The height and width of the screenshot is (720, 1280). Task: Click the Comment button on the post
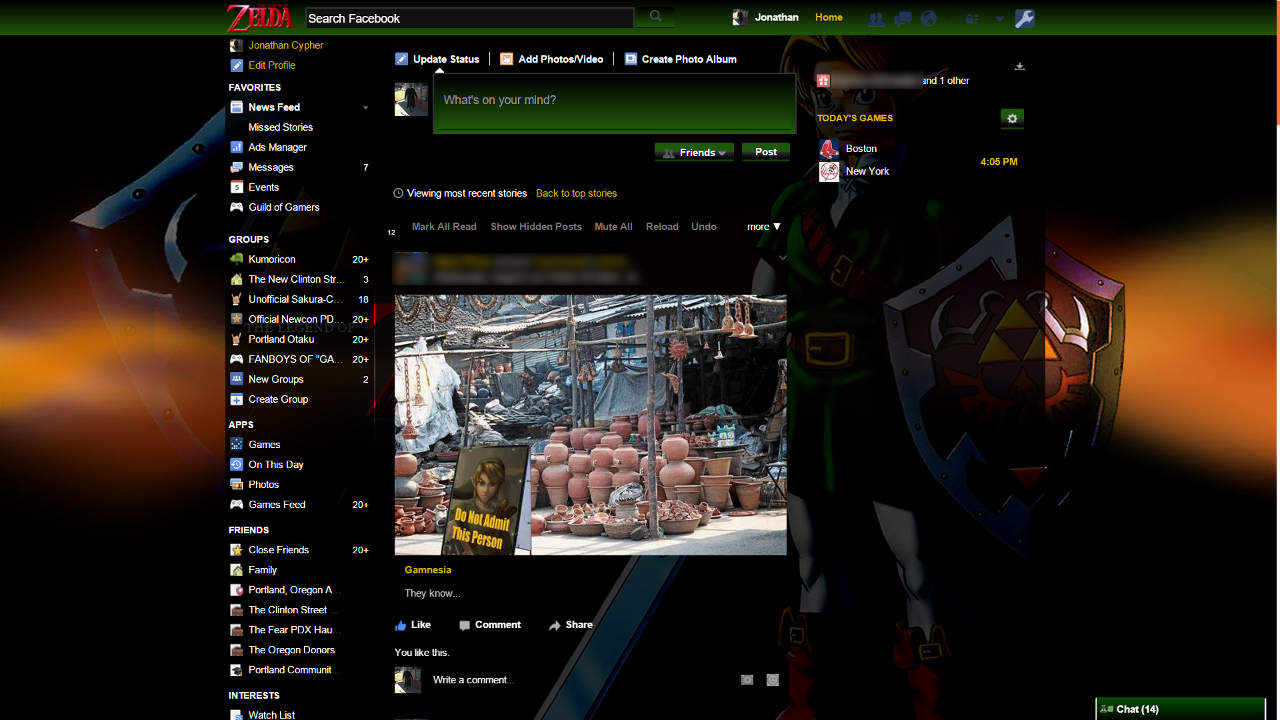(x=490, y=625)
